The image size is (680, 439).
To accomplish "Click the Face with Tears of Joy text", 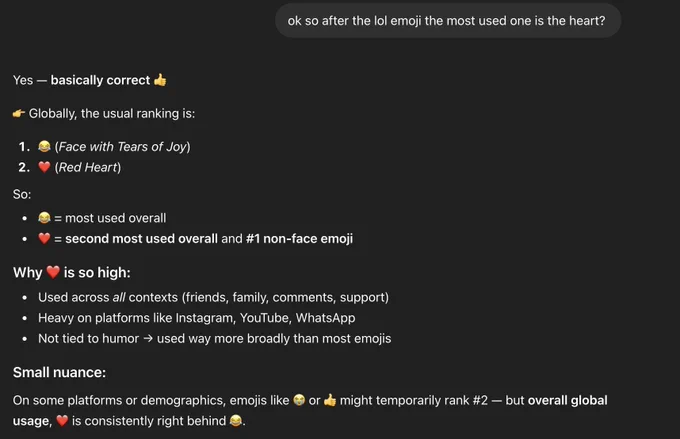I will pos(123,147).
